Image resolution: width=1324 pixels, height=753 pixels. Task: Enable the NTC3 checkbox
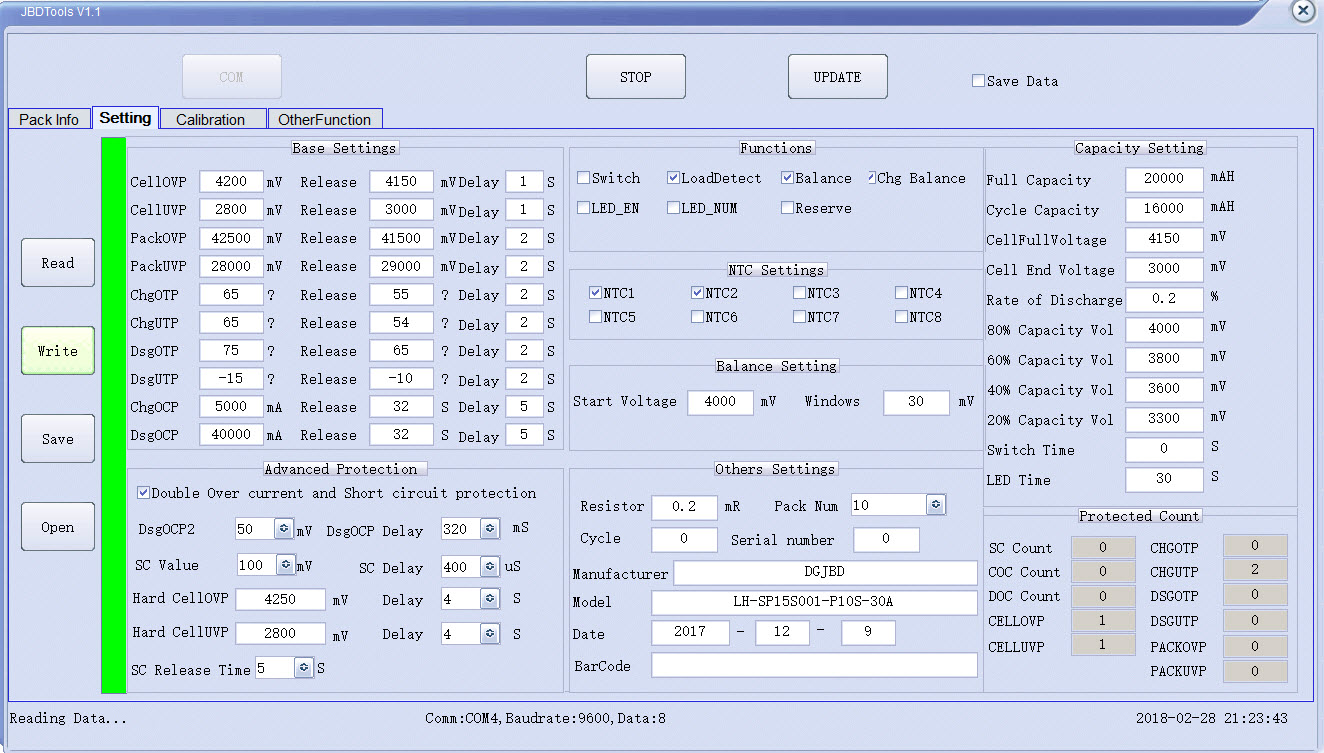pyautogui.click(x=800, y=293)
